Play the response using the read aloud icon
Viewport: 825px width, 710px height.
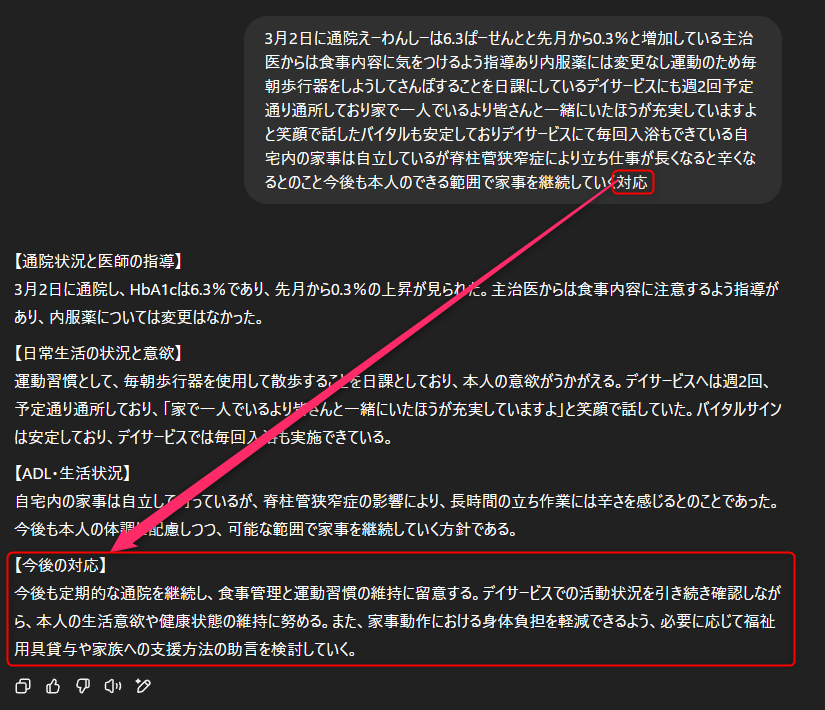click(x=113, y=686)
